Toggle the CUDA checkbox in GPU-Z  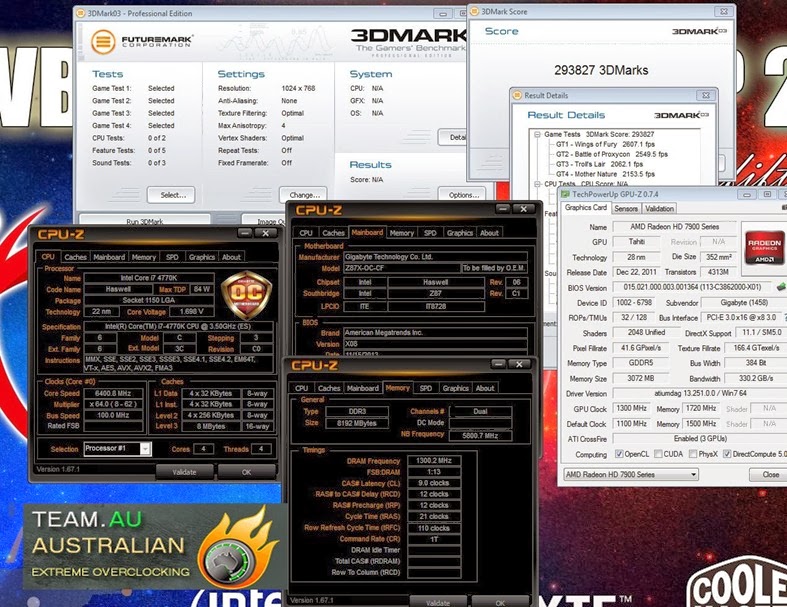click(658, 454)
